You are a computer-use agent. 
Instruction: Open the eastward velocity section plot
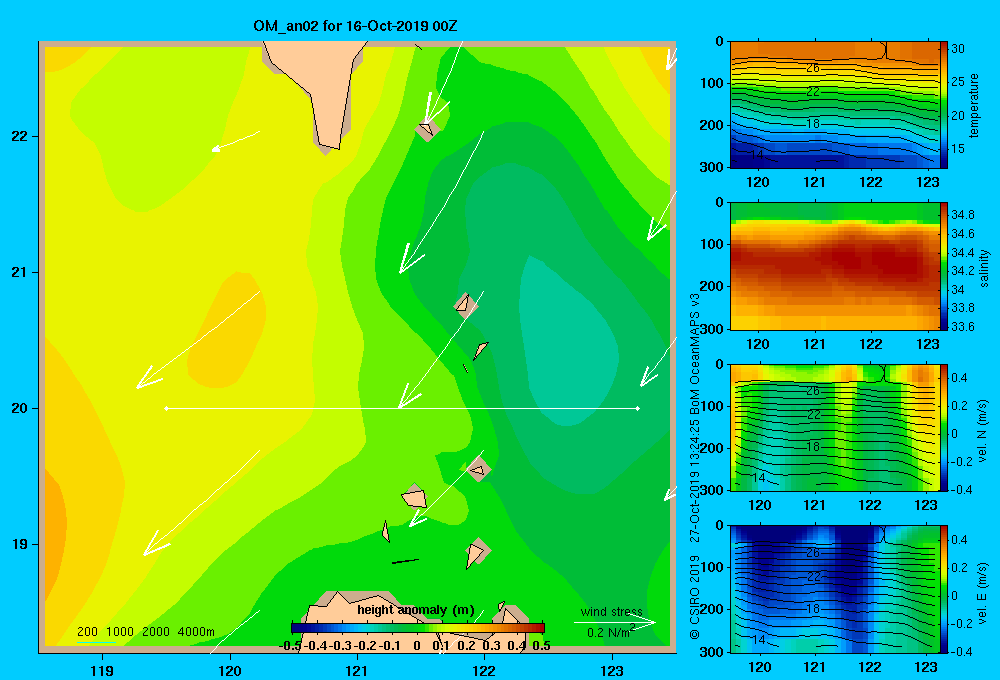pyautogui.click(x=834, y=589)
